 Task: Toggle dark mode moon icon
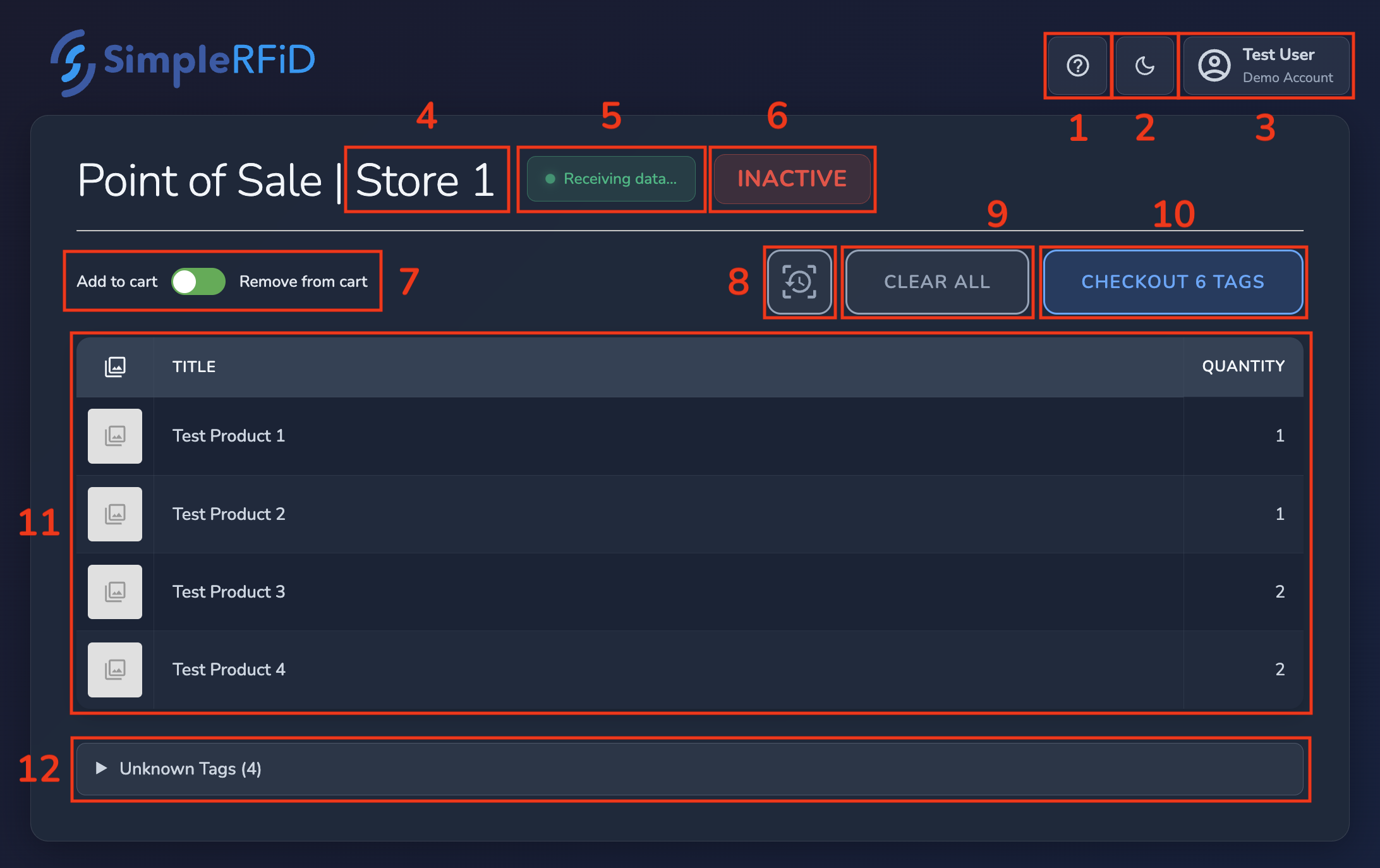[x=1144, y=66]
